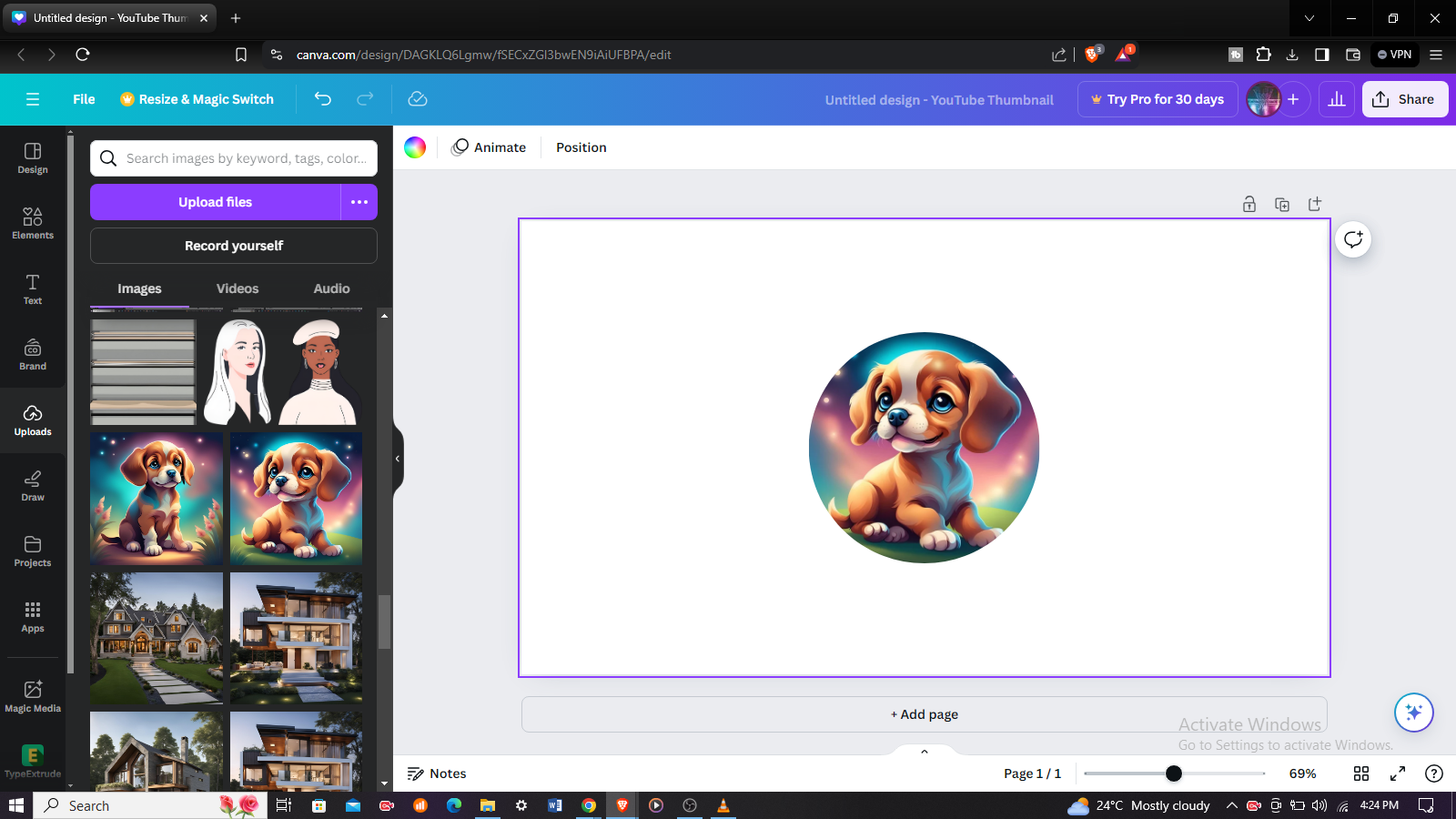Expand the page thumbnails chevron
Image resolution: width=1456 pixels, height=819 pixels.
pos(925,752)
